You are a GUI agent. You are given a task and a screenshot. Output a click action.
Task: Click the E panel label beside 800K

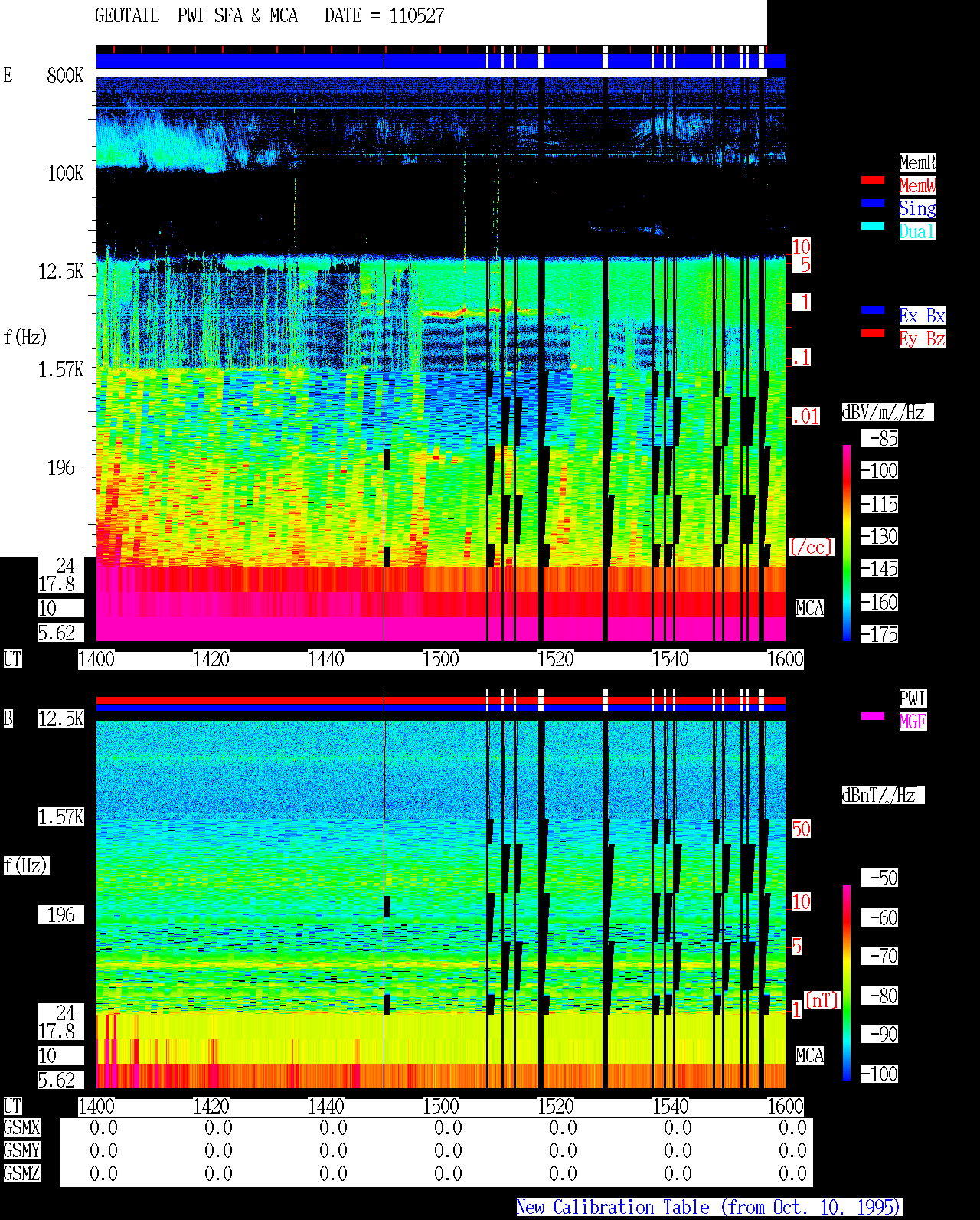[x=8, y=75]
